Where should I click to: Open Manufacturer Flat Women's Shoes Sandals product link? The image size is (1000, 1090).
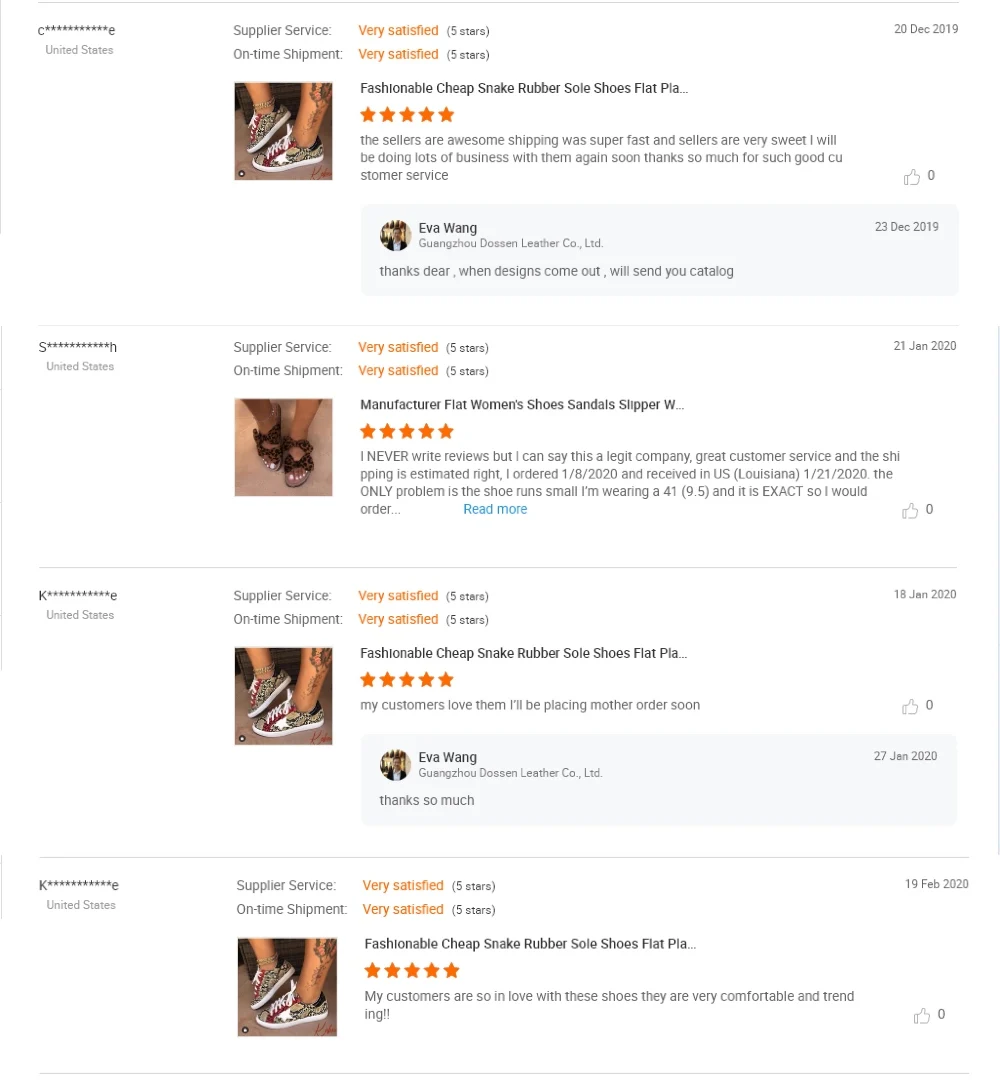[x=522, y=405]
